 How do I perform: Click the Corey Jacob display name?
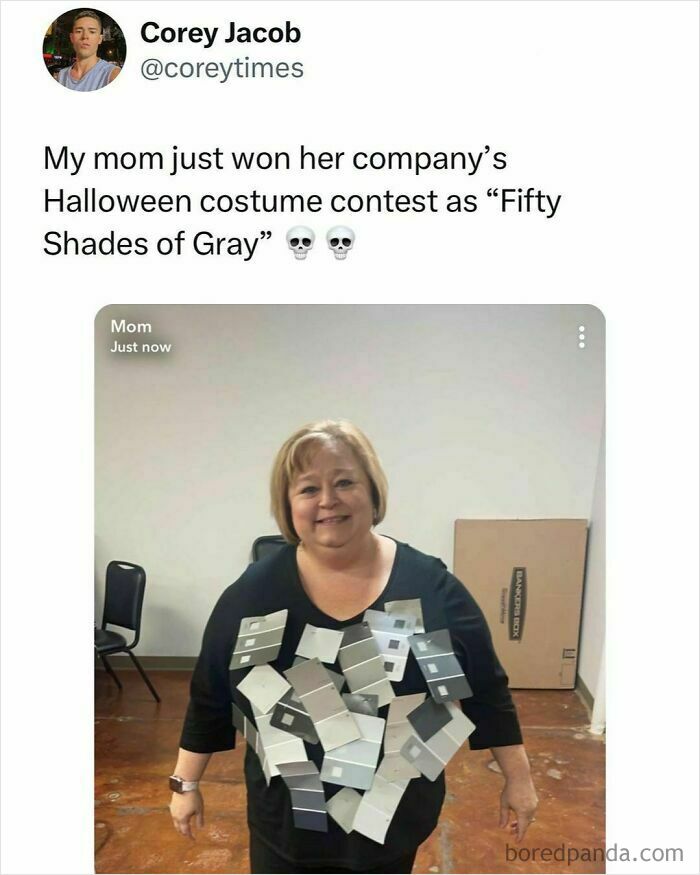click(x=220, y=32)
